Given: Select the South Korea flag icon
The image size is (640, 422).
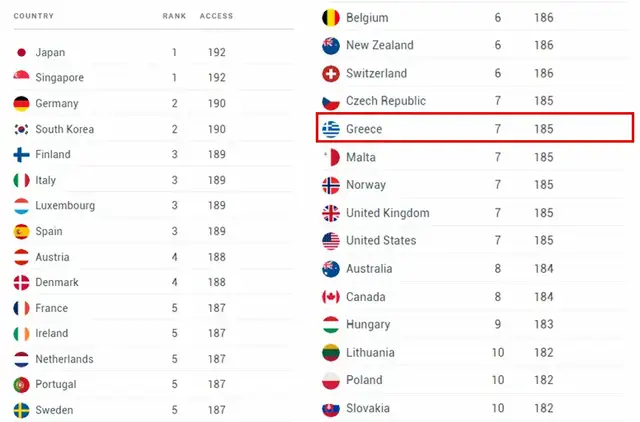Looking at the screenshot, I should pyautogui.click(x=21, y=129).
